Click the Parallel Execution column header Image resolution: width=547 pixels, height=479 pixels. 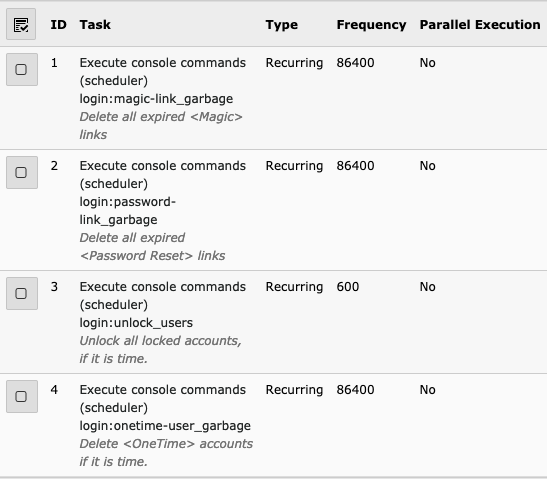pyautogui.click(x=480, y=25)
